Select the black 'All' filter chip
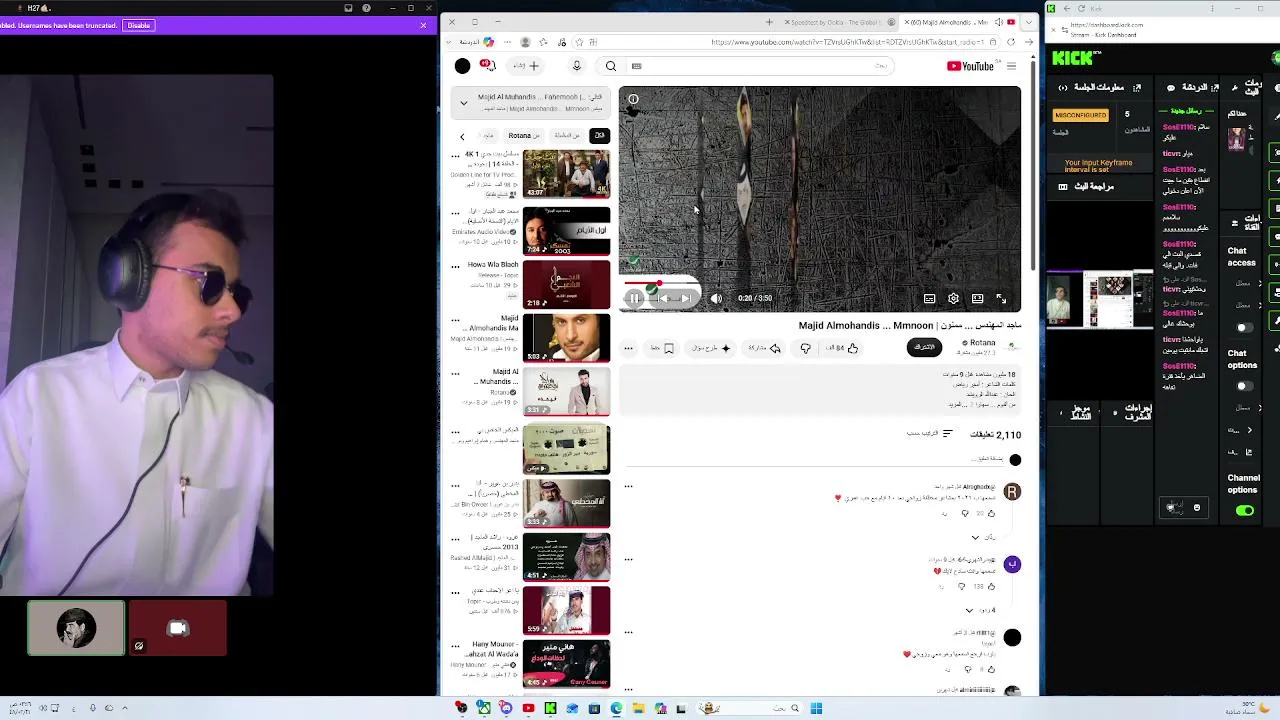The width and height of the screenshot is (1280, 720). click(x=599, y=136)
